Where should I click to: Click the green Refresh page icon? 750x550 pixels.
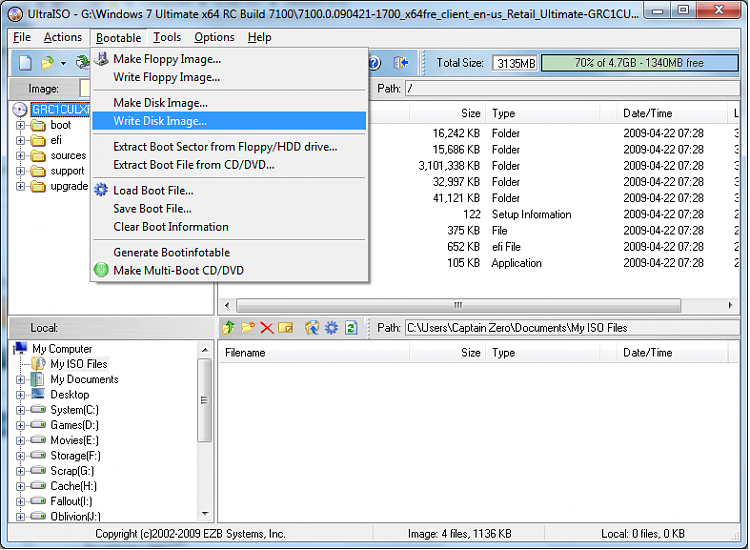coord(351,328)
